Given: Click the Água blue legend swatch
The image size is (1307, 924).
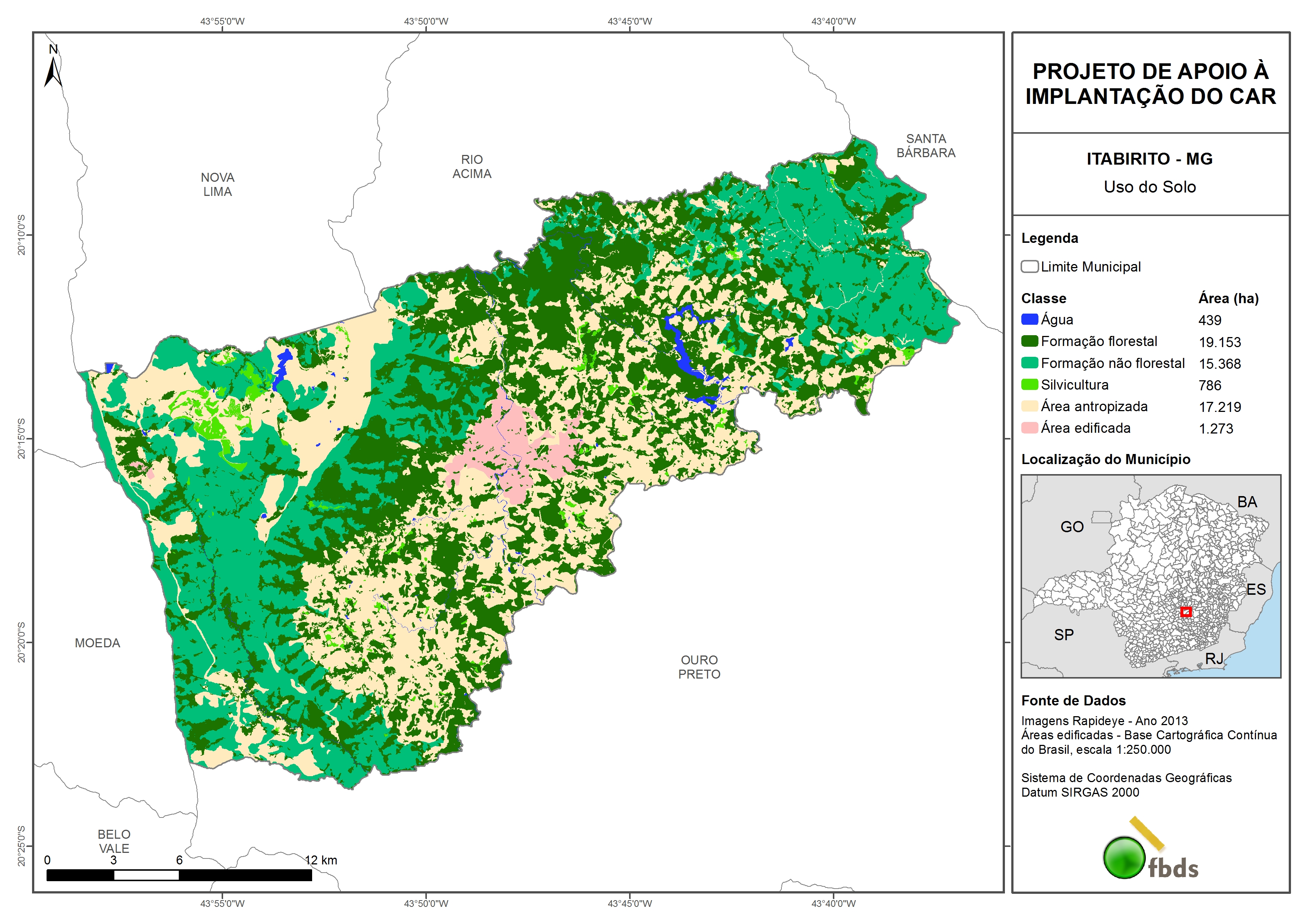Looking at the screenshot, I should coord(1029,320).
